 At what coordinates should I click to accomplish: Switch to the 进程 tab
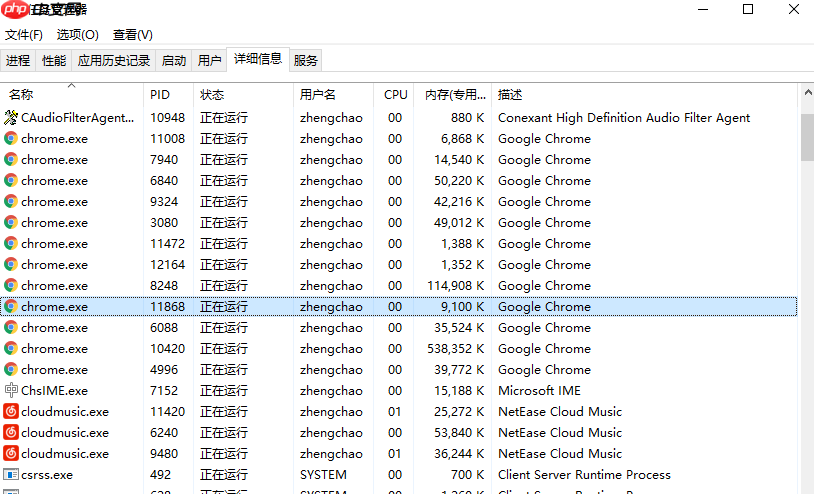point(18,61)
